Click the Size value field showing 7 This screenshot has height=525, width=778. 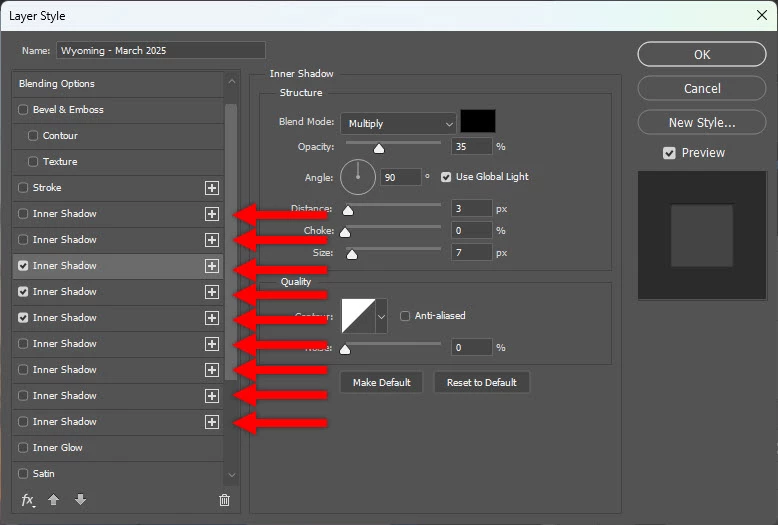(x=471, y=253)
